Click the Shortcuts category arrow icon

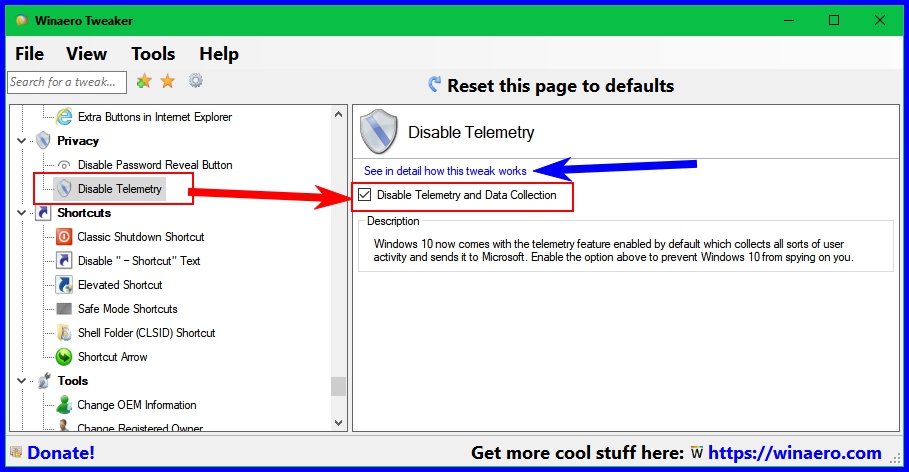click(43, 213)
